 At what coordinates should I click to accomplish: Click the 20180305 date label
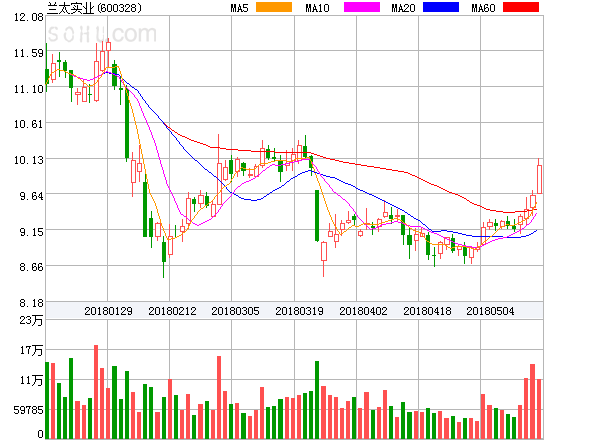(x=235, y=311)
